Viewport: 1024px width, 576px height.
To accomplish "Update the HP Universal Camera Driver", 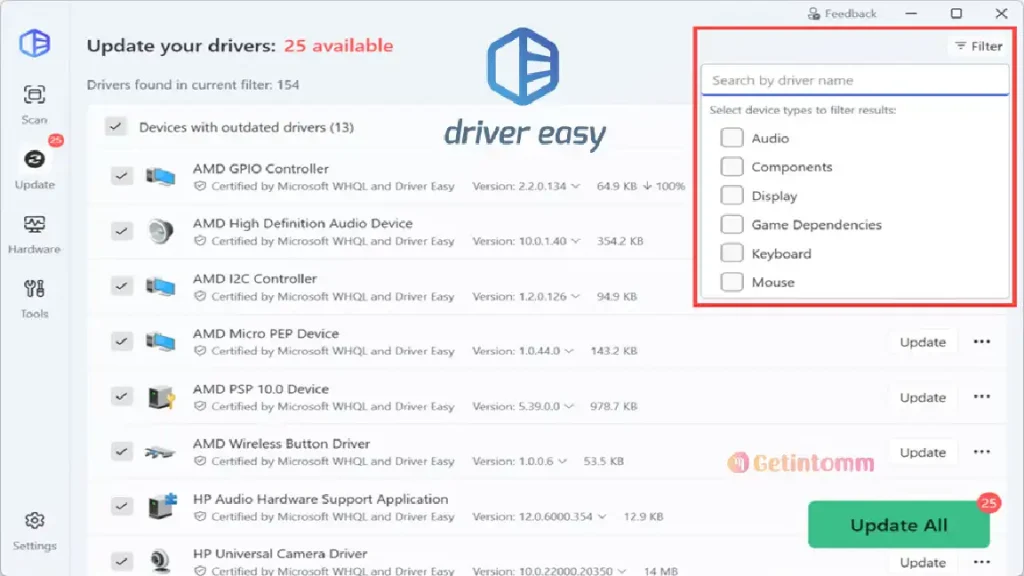I will [923, 562].
